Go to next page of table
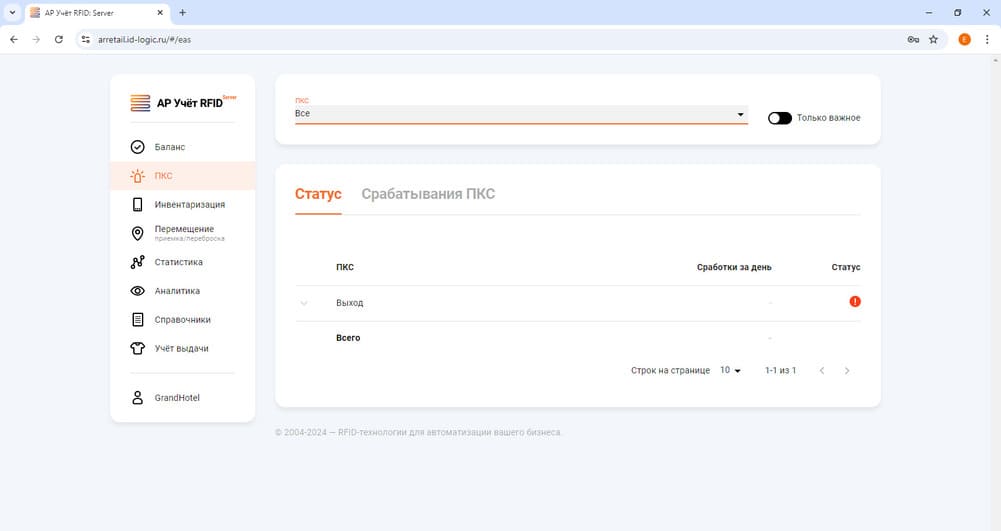This screenshot has height=531, width=1001. pyautogui.click(x=847, y=371)
